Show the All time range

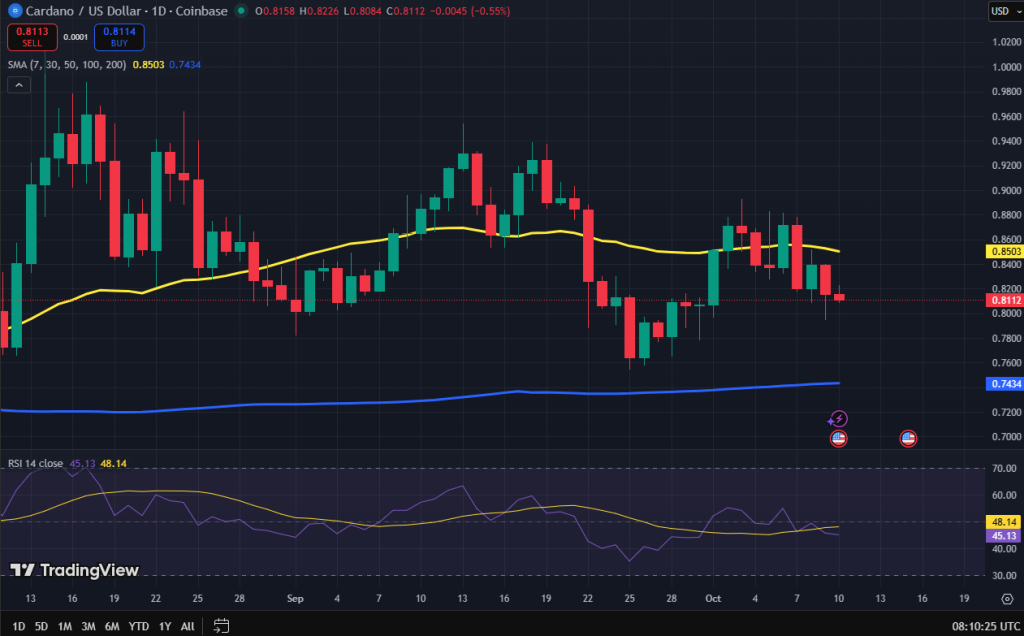187,626
